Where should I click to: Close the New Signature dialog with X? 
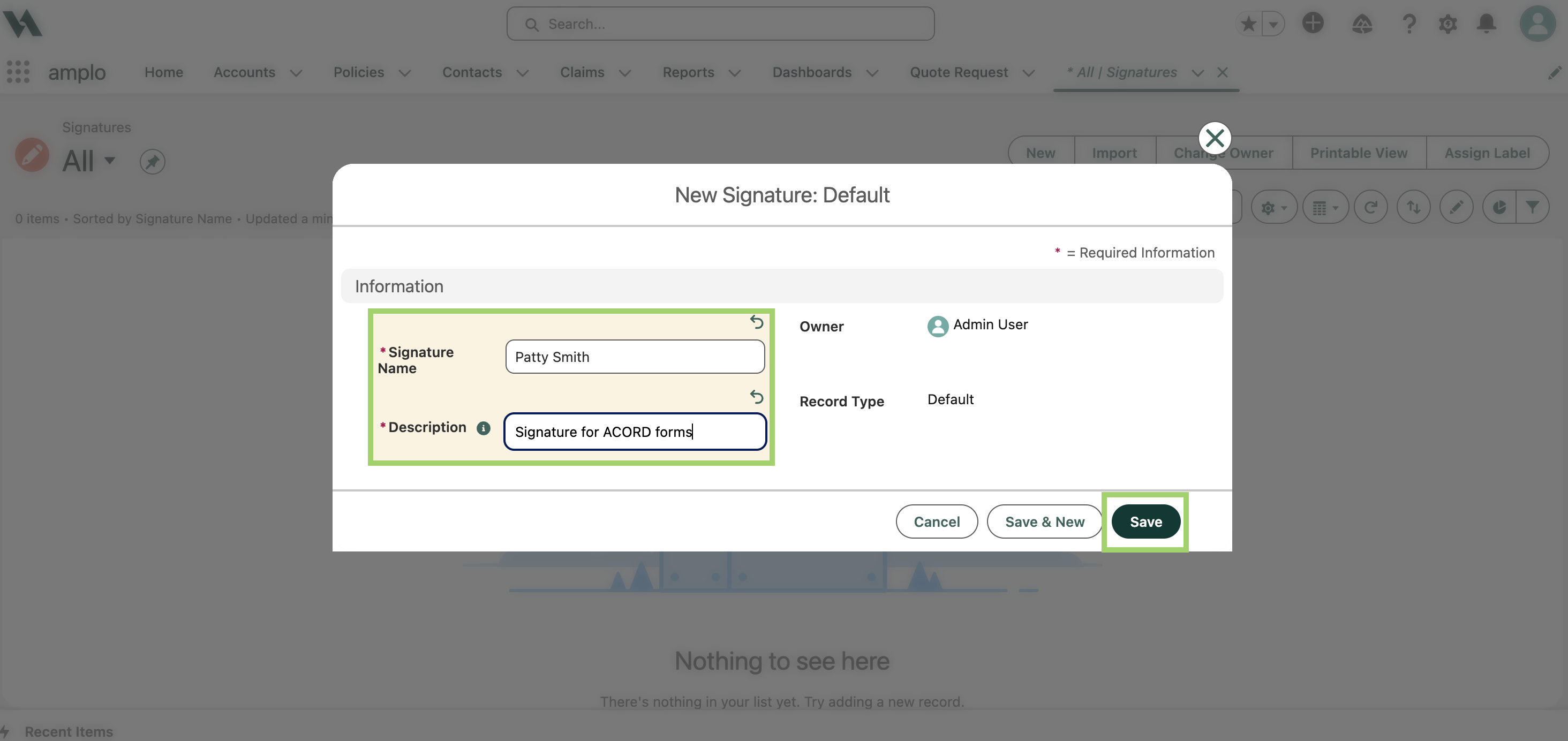click(1215, 138)
